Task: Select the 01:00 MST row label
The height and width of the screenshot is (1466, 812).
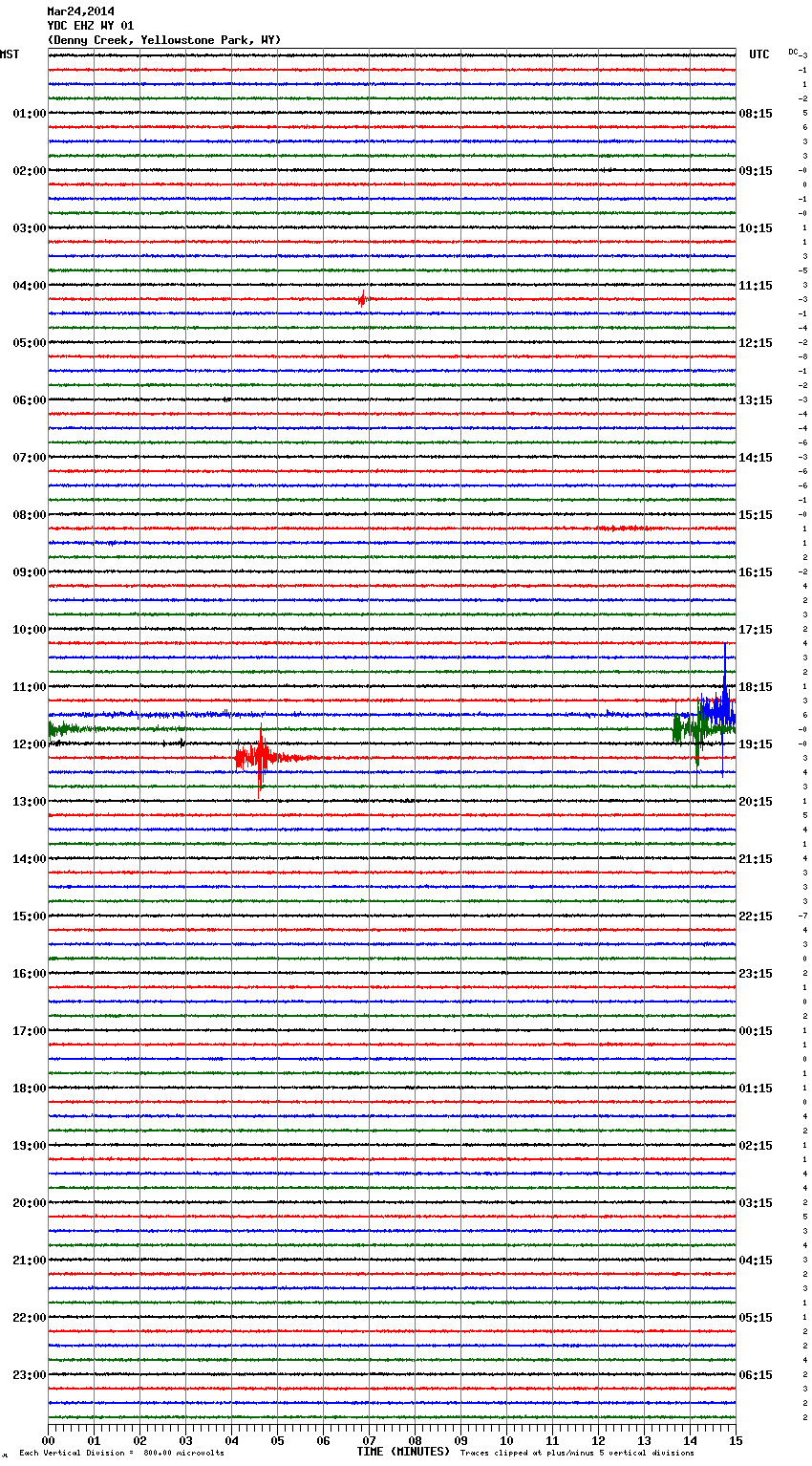Action: tap(30, 114)
